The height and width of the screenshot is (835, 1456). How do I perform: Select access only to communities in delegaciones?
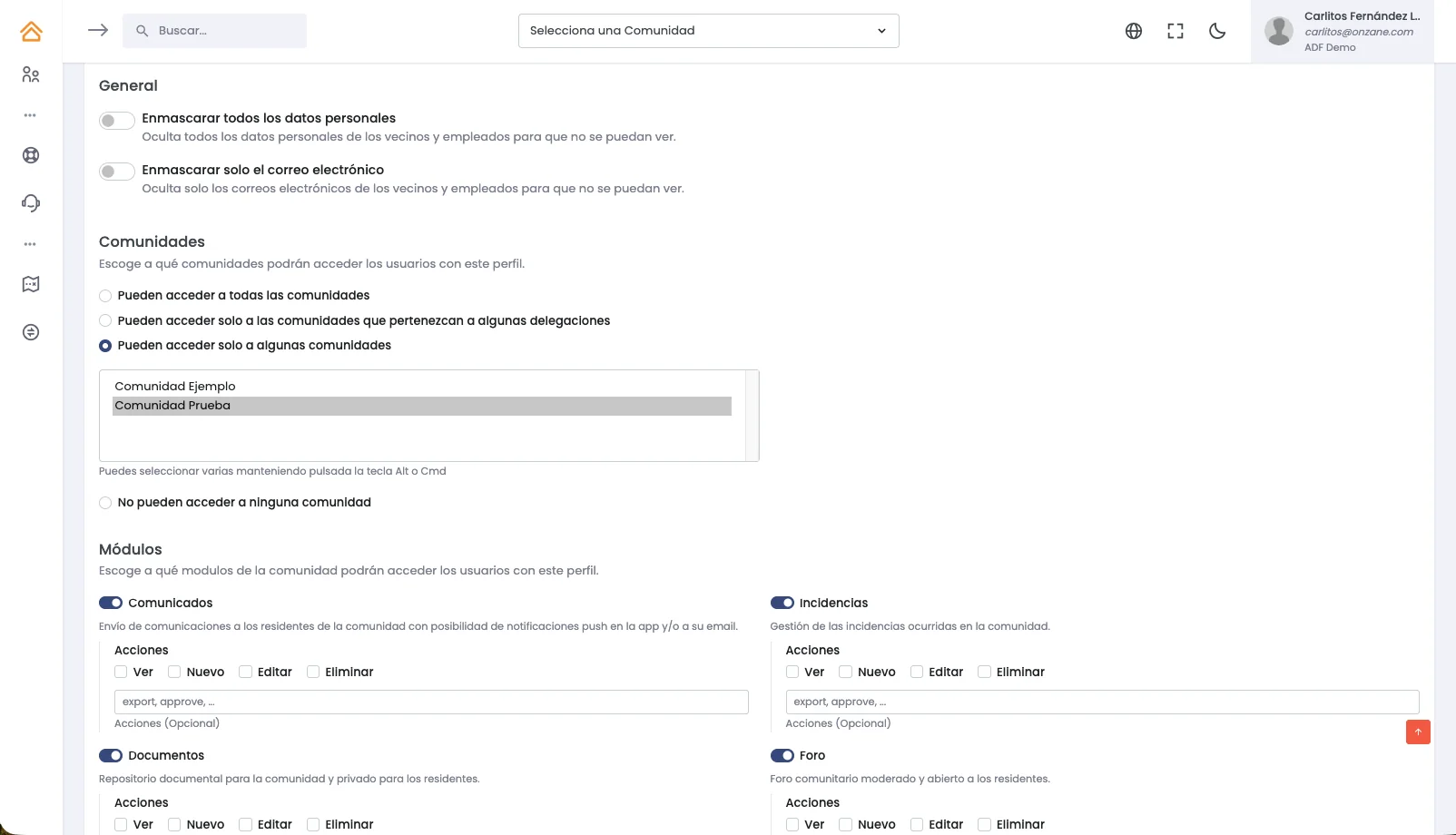pyautogui.click(x=105, y=320)
